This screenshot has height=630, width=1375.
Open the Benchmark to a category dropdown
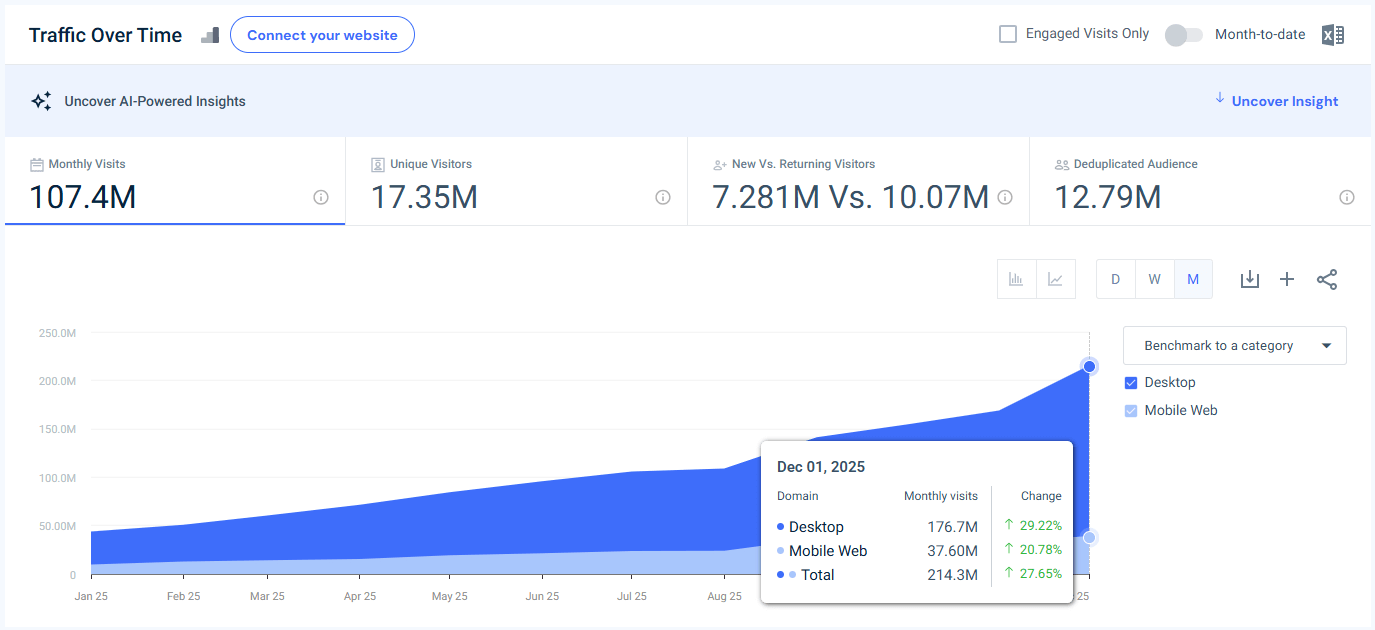[x=1234, y=345]
